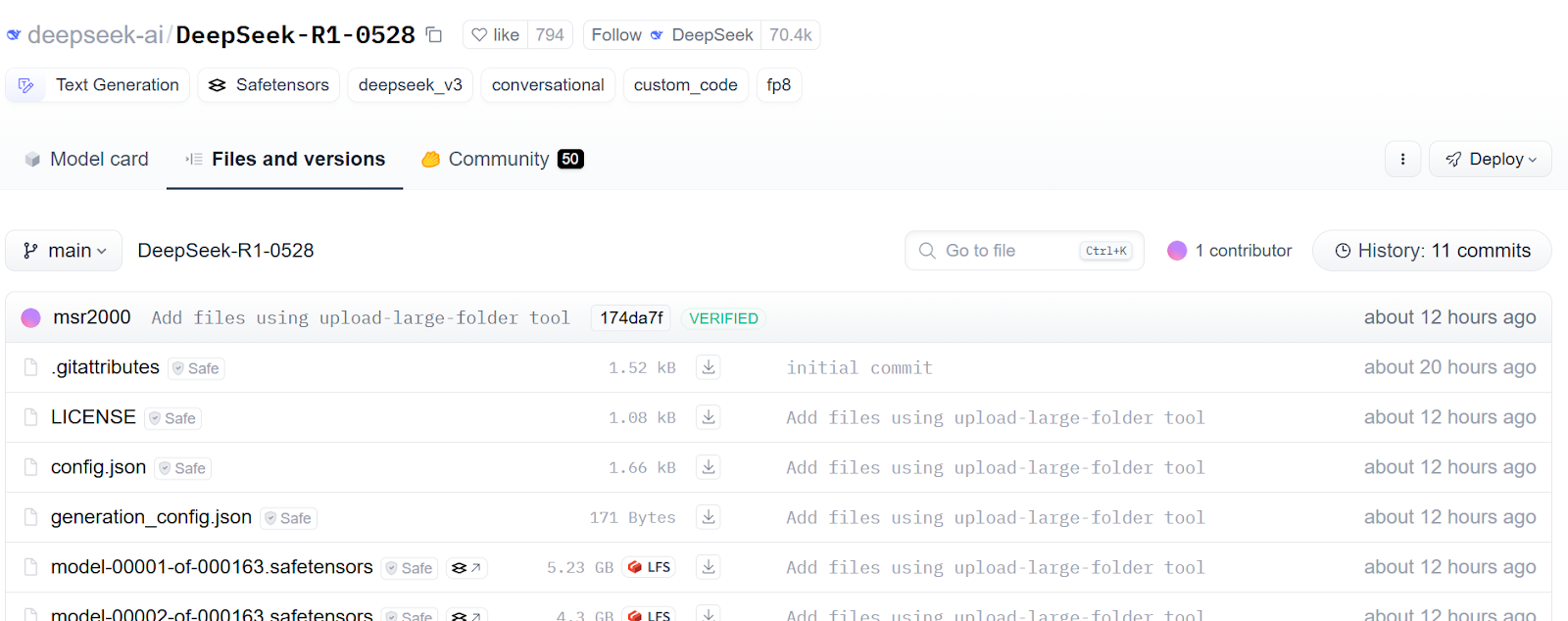This screenshot has height=621, width=1568.
Task: Click the LFS badge for model-00001
Action: pos(649,567)
